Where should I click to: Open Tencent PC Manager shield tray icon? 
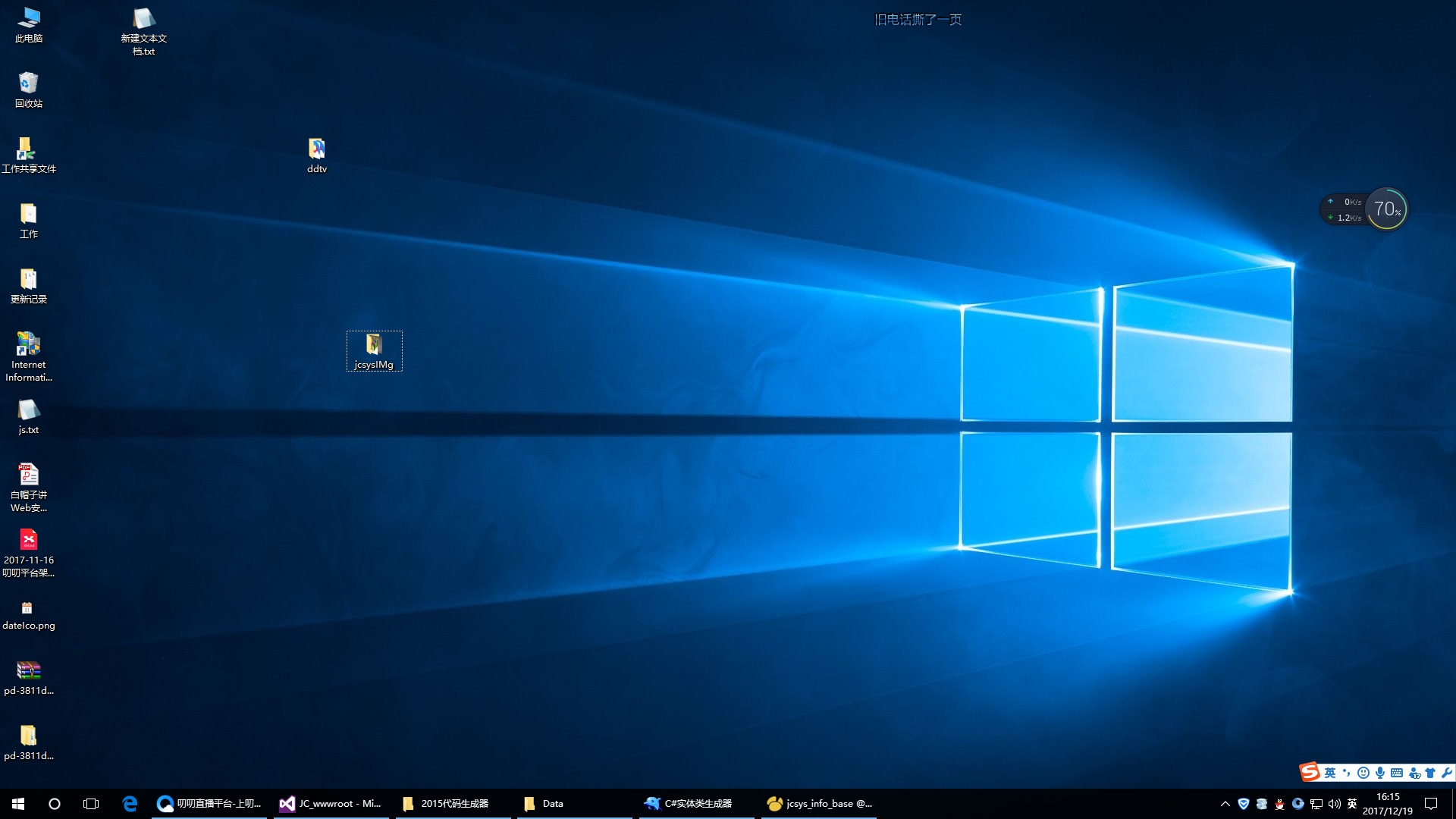[1244, 804]
